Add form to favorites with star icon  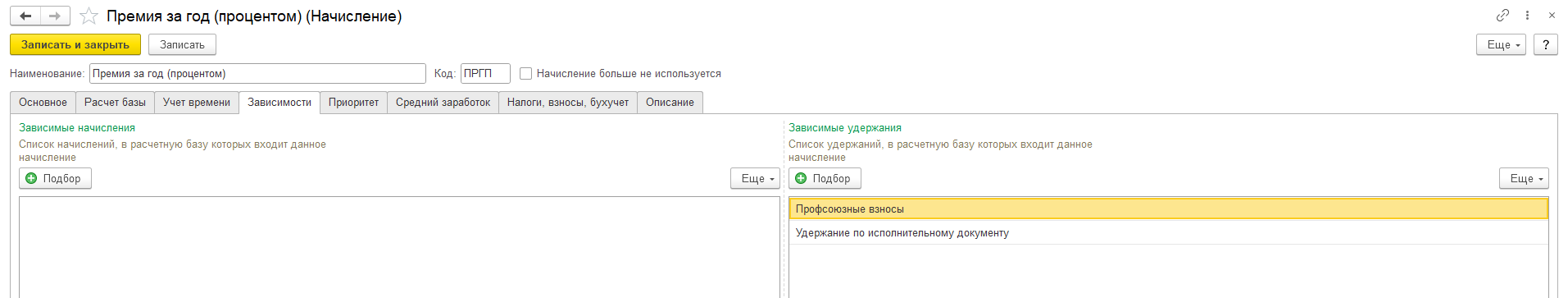(89, 16)
